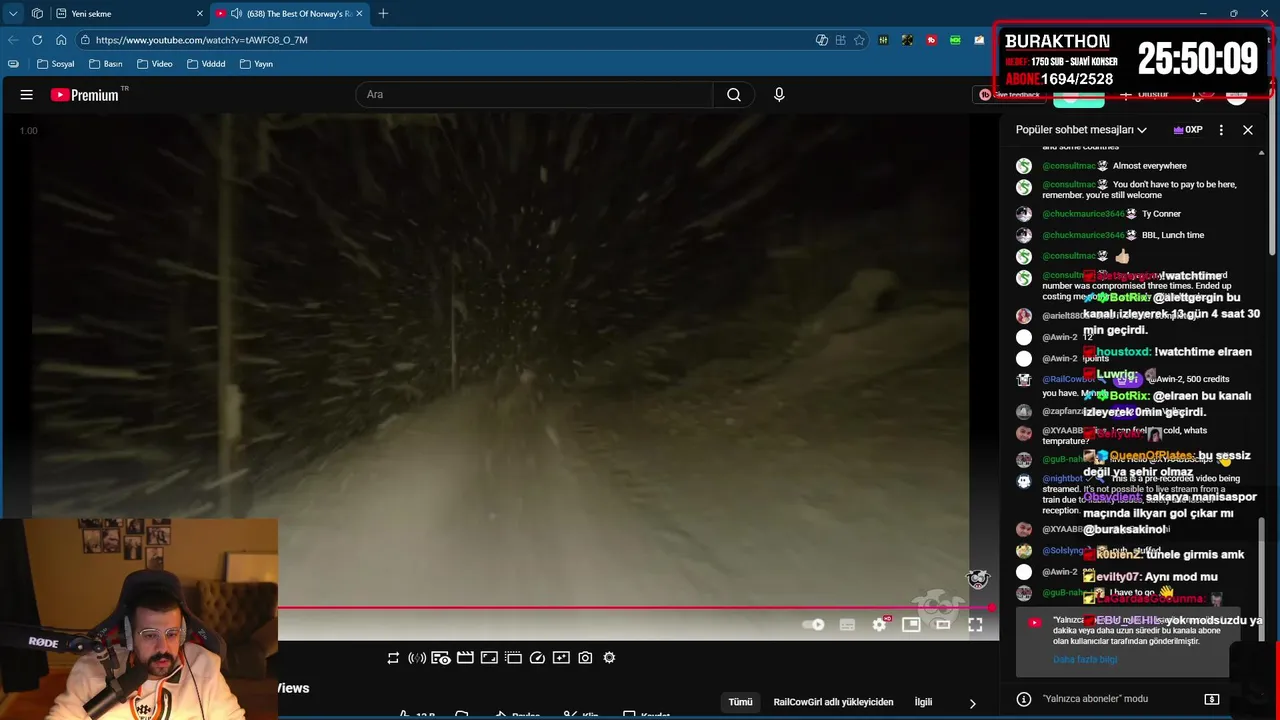Click the clapperboard cinema mode icon
1280x720 pixels.
point(465,658)
